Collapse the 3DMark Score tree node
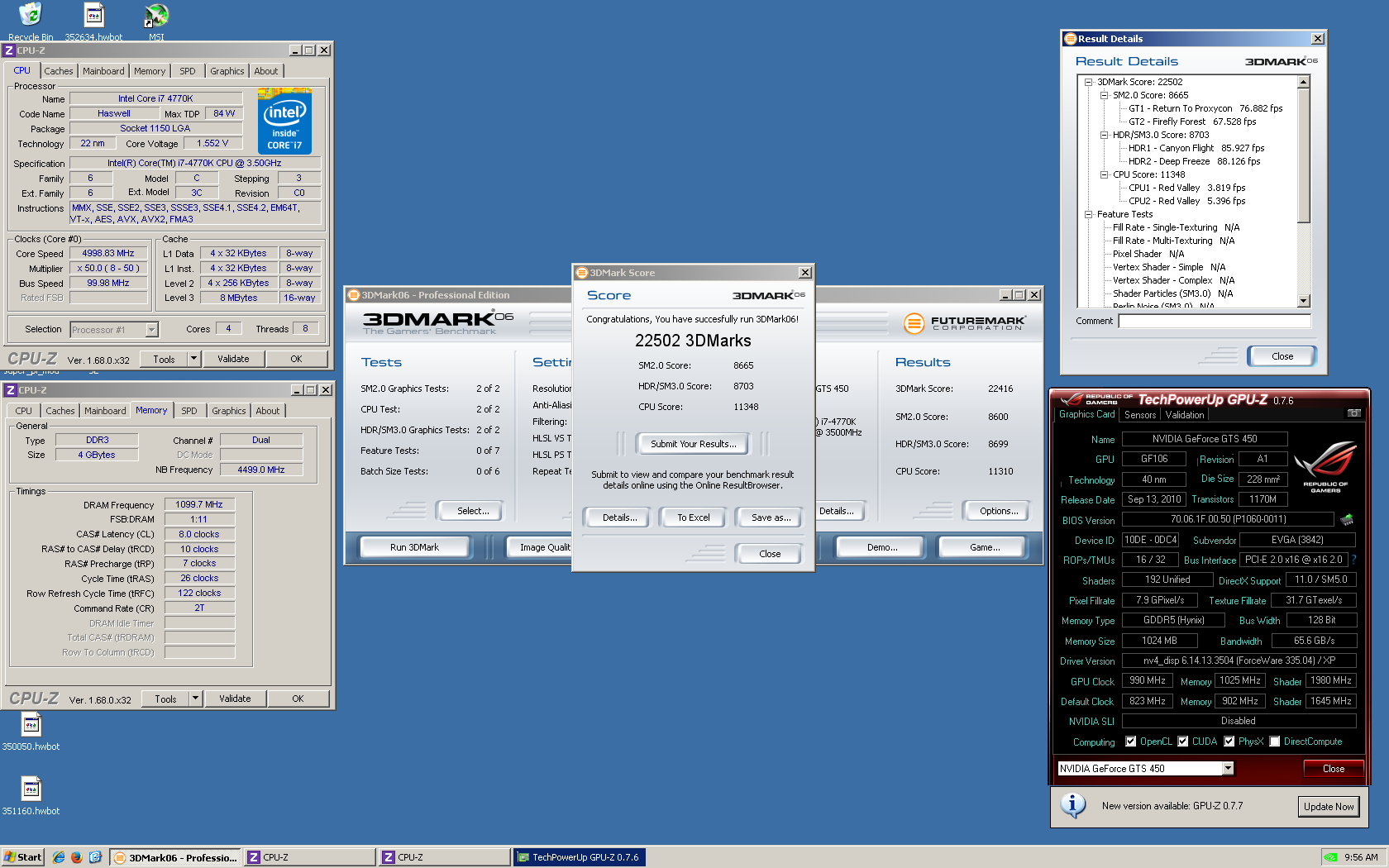1389x868 pixels. point(1089,82)
